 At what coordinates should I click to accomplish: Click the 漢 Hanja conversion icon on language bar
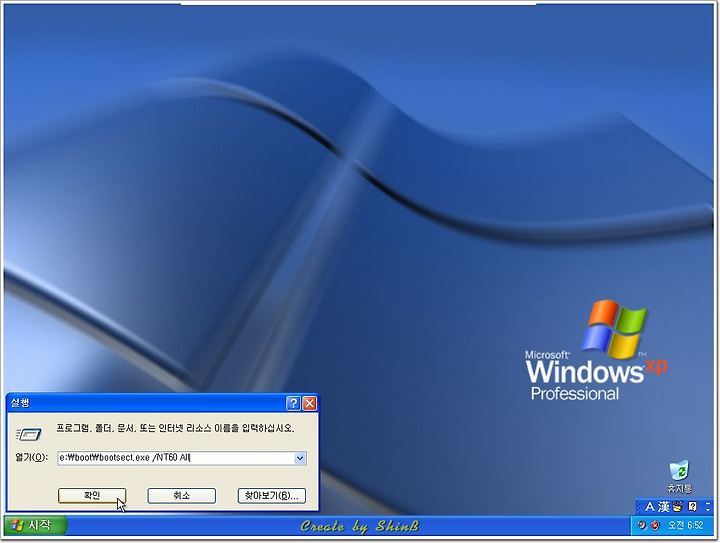[663, 507]
